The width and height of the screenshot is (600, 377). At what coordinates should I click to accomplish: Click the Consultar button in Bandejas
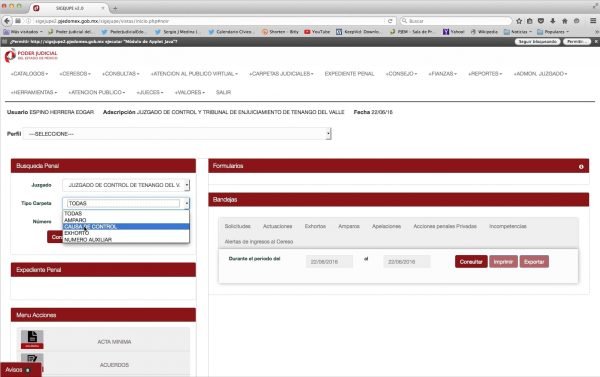(x=471, y=262)
